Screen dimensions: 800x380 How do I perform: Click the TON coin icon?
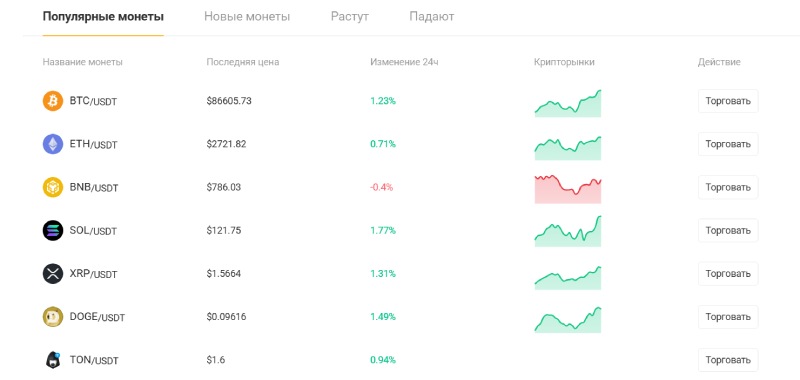(53, 360)
